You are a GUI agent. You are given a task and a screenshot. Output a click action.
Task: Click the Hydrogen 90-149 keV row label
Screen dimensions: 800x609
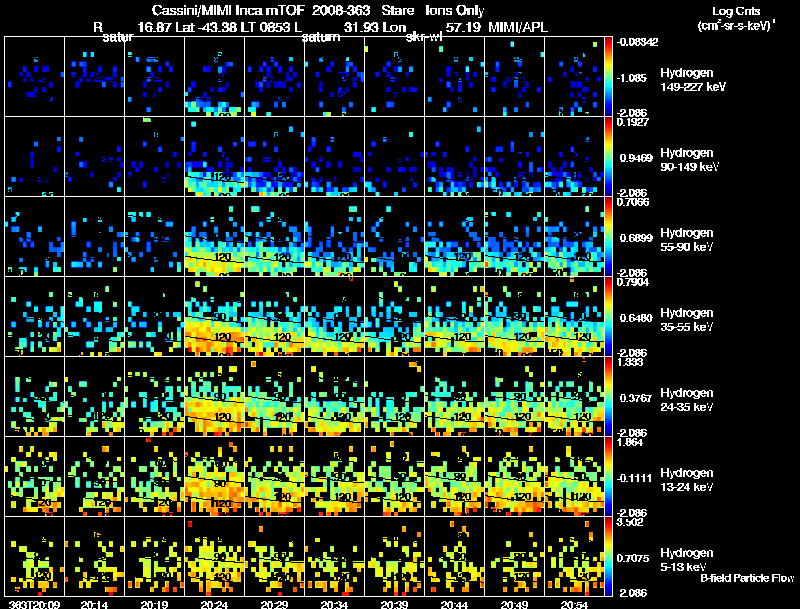click(689, 160)
